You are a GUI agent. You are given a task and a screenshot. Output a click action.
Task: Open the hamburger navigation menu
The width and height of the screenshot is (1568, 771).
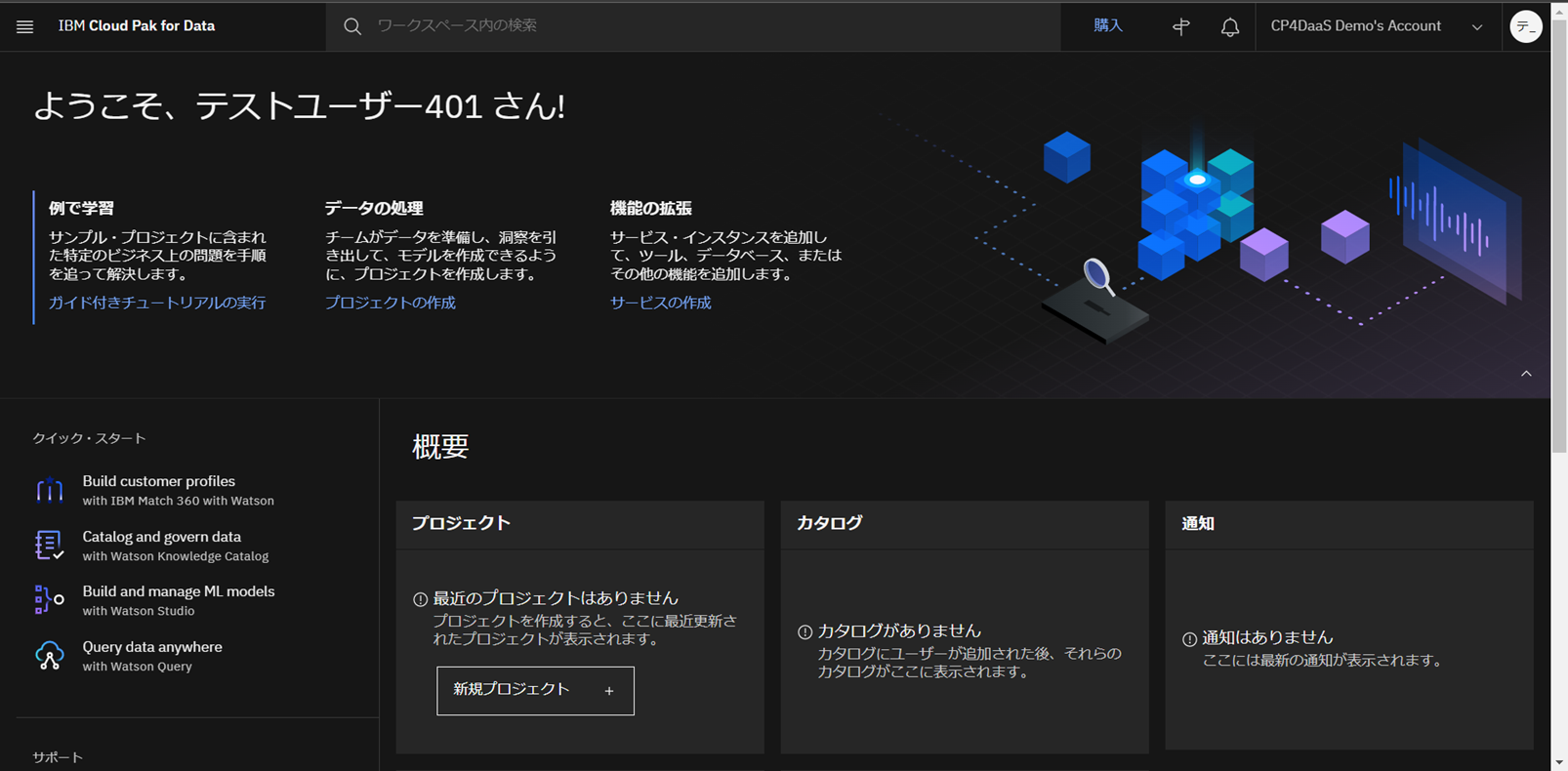25,26
